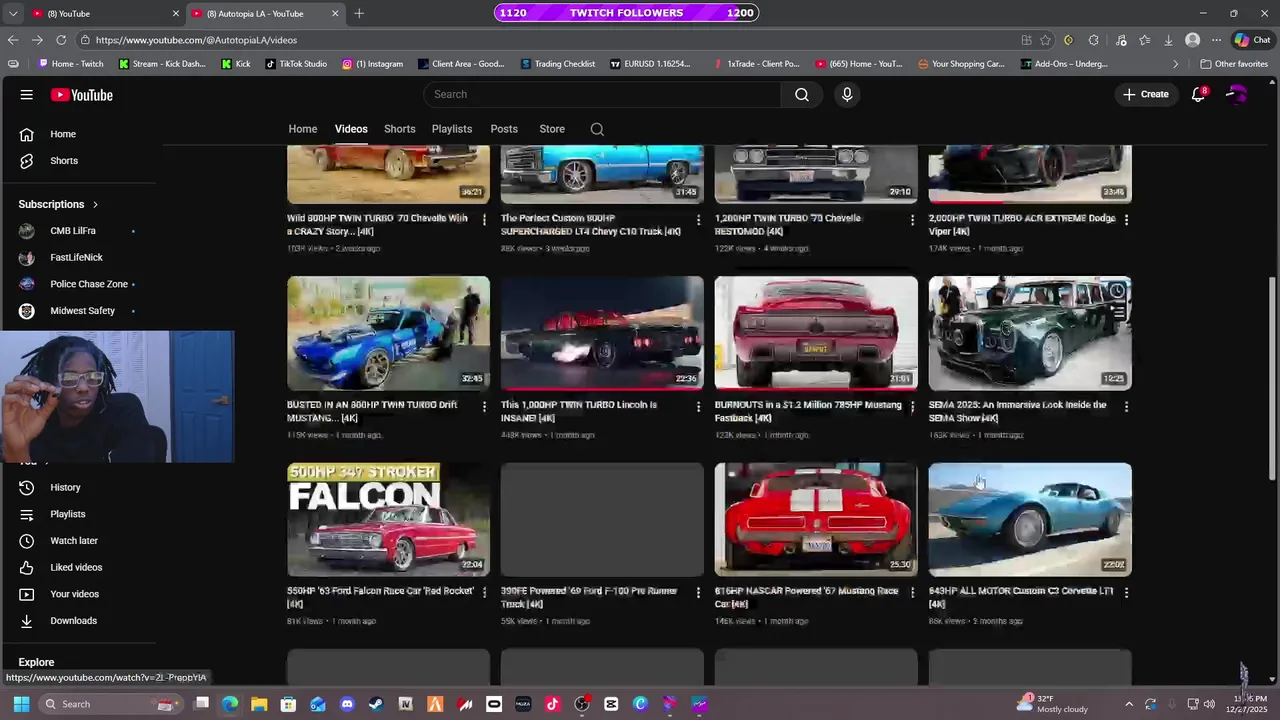This screenshot has width=1280, height=720.
Task: Open the YouTube hamburger guide menu
Action: tap(27, 95)
